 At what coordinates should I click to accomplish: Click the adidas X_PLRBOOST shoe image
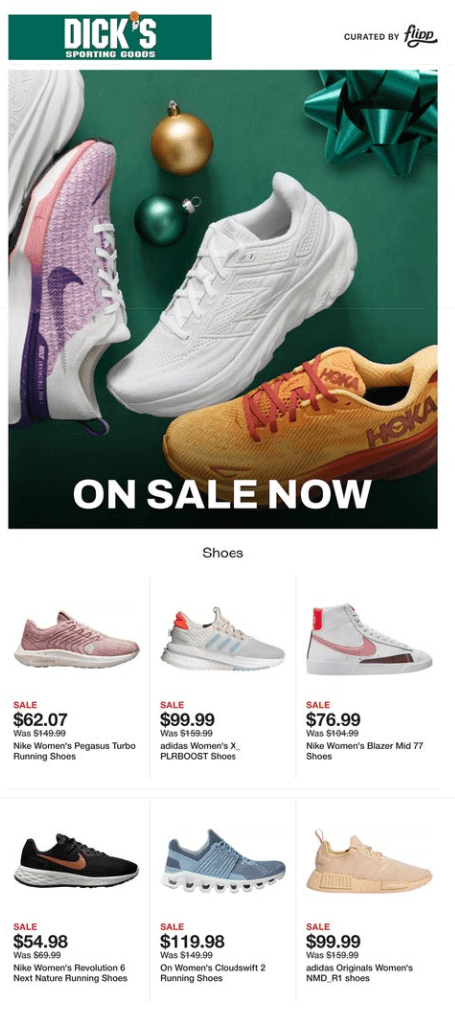point(223,639)
